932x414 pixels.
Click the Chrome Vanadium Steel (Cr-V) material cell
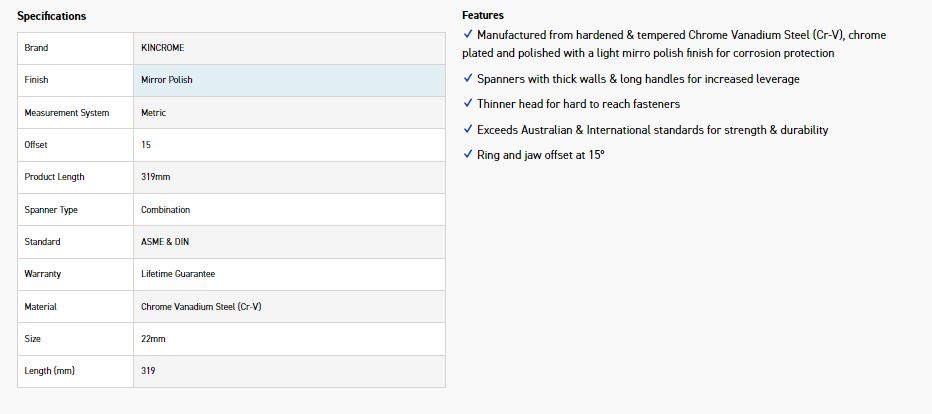coord(201,307)
